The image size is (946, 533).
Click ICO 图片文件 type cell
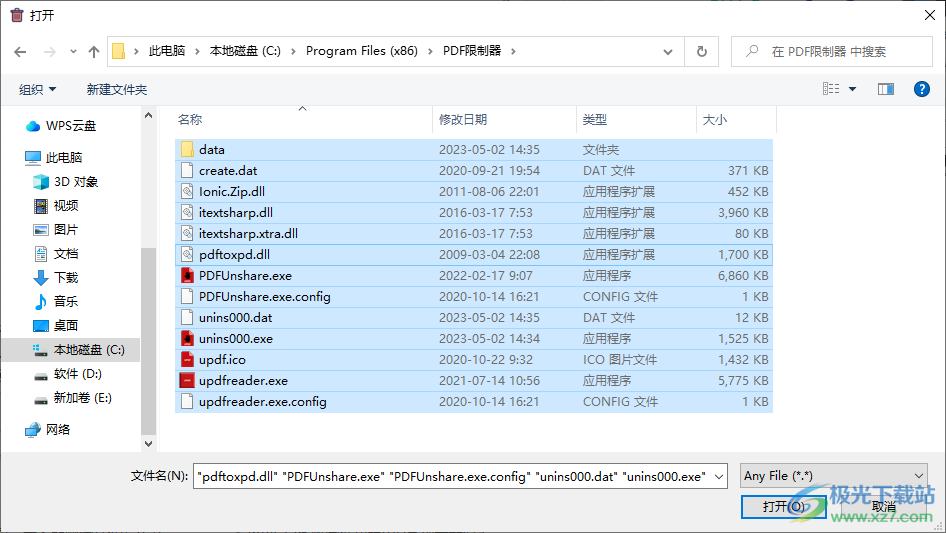coord(620,360)
